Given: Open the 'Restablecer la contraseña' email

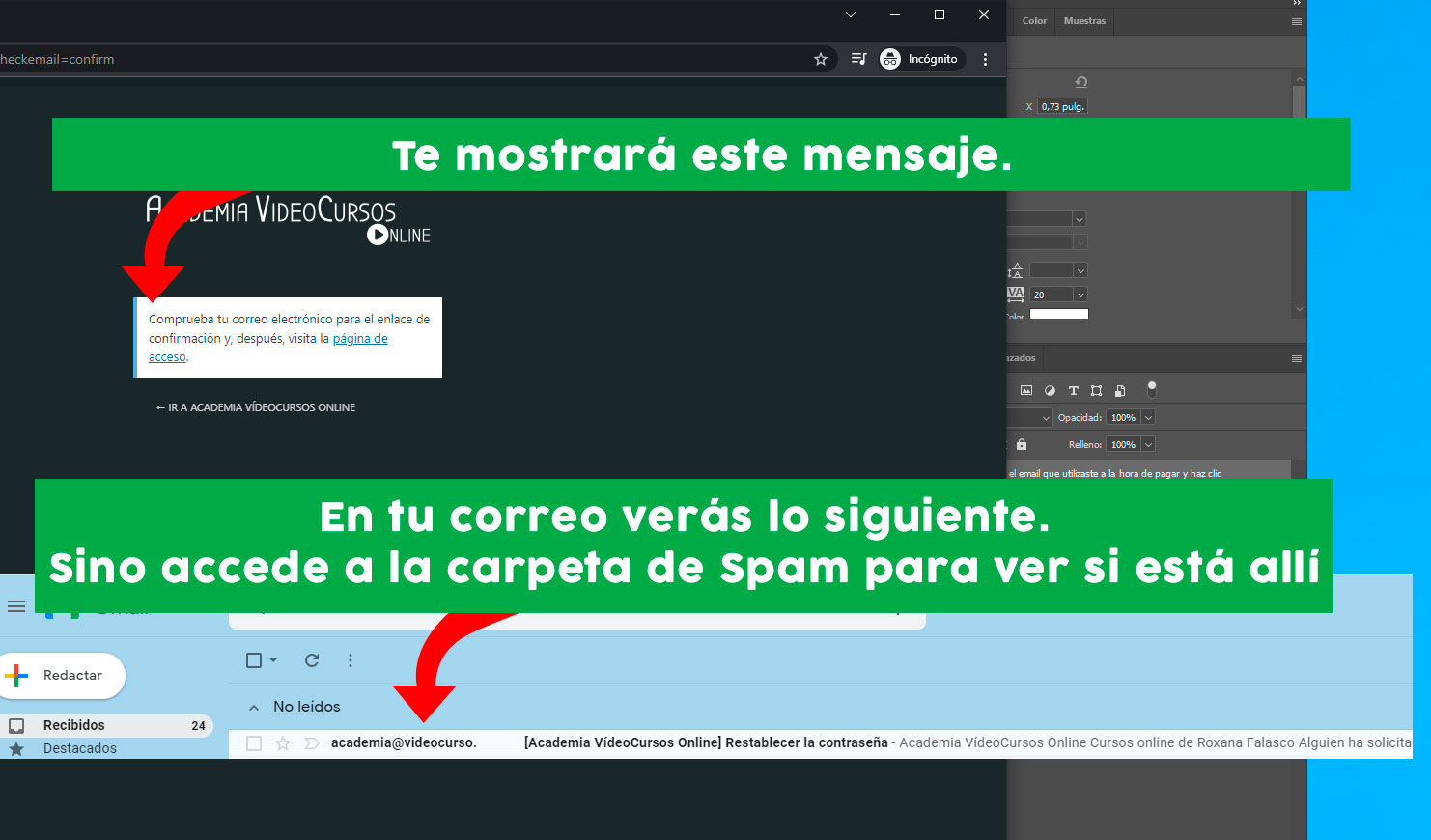Looking at the screenshot, I should coord(706,742).
